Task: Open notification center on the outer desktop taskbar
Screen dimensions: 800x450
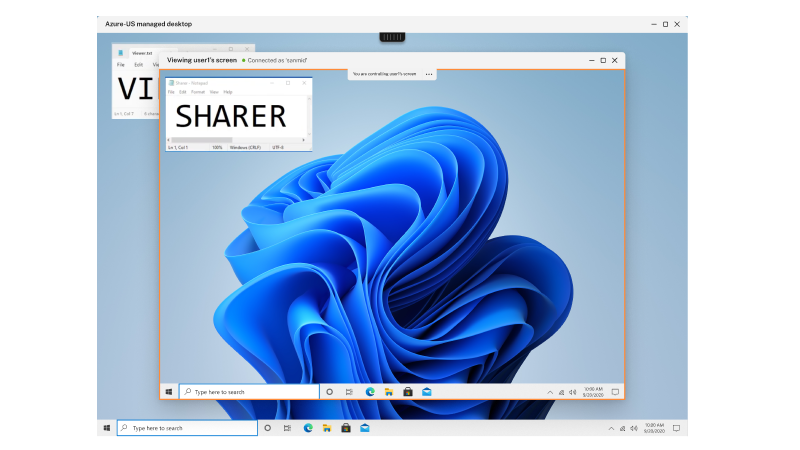Action: pos(676,428)
